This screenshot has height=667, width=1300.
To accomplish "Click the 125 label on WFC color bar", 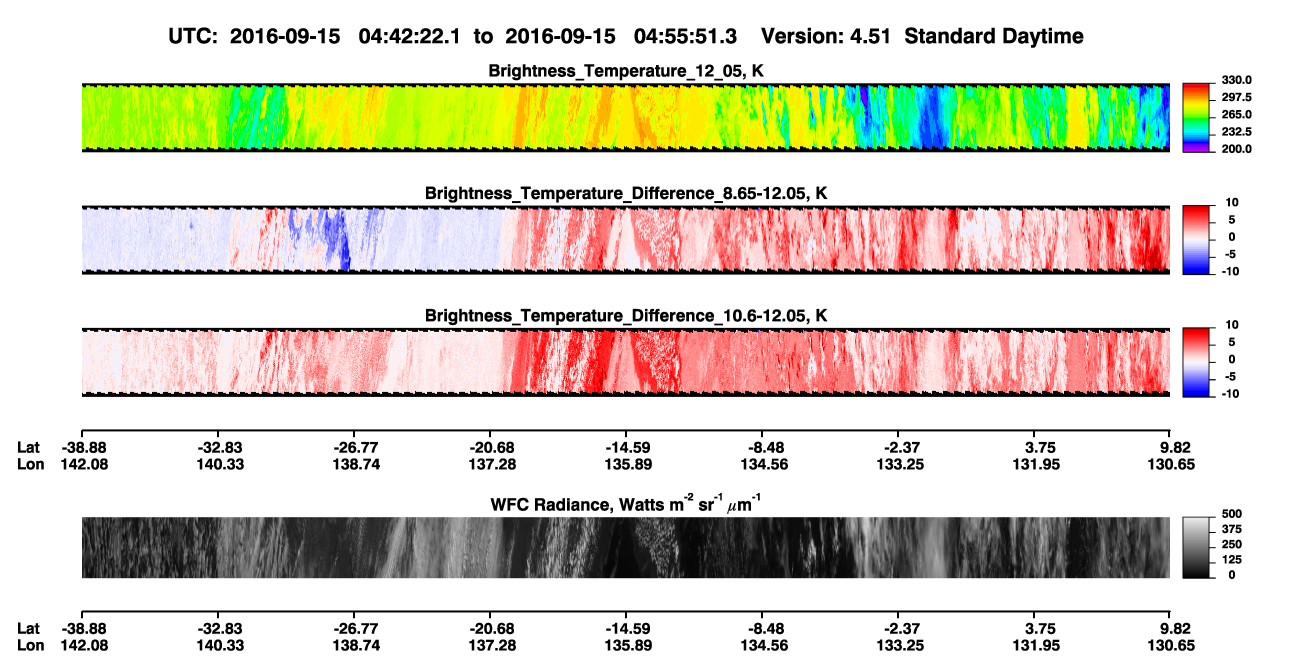I will [1231, 559].
